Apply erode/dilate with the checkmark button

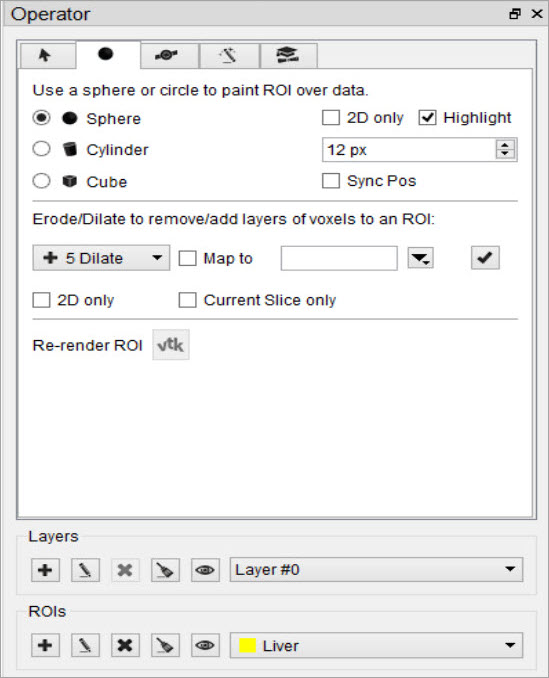click(485, 258)
